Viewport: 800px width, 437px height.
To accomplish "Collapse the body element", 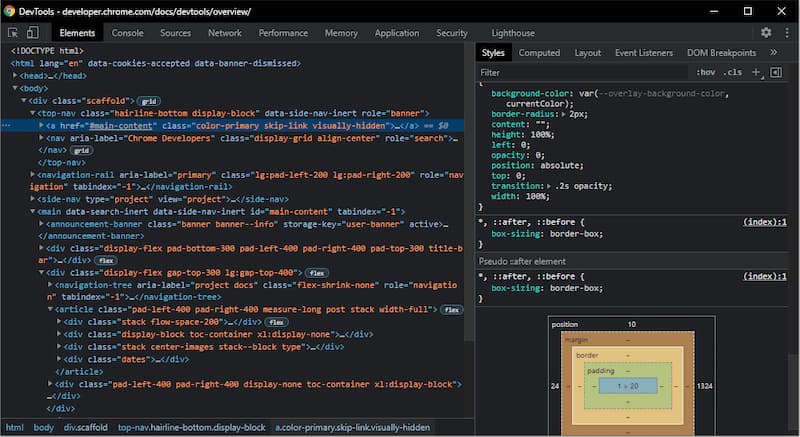I will [x=15, y=88].
